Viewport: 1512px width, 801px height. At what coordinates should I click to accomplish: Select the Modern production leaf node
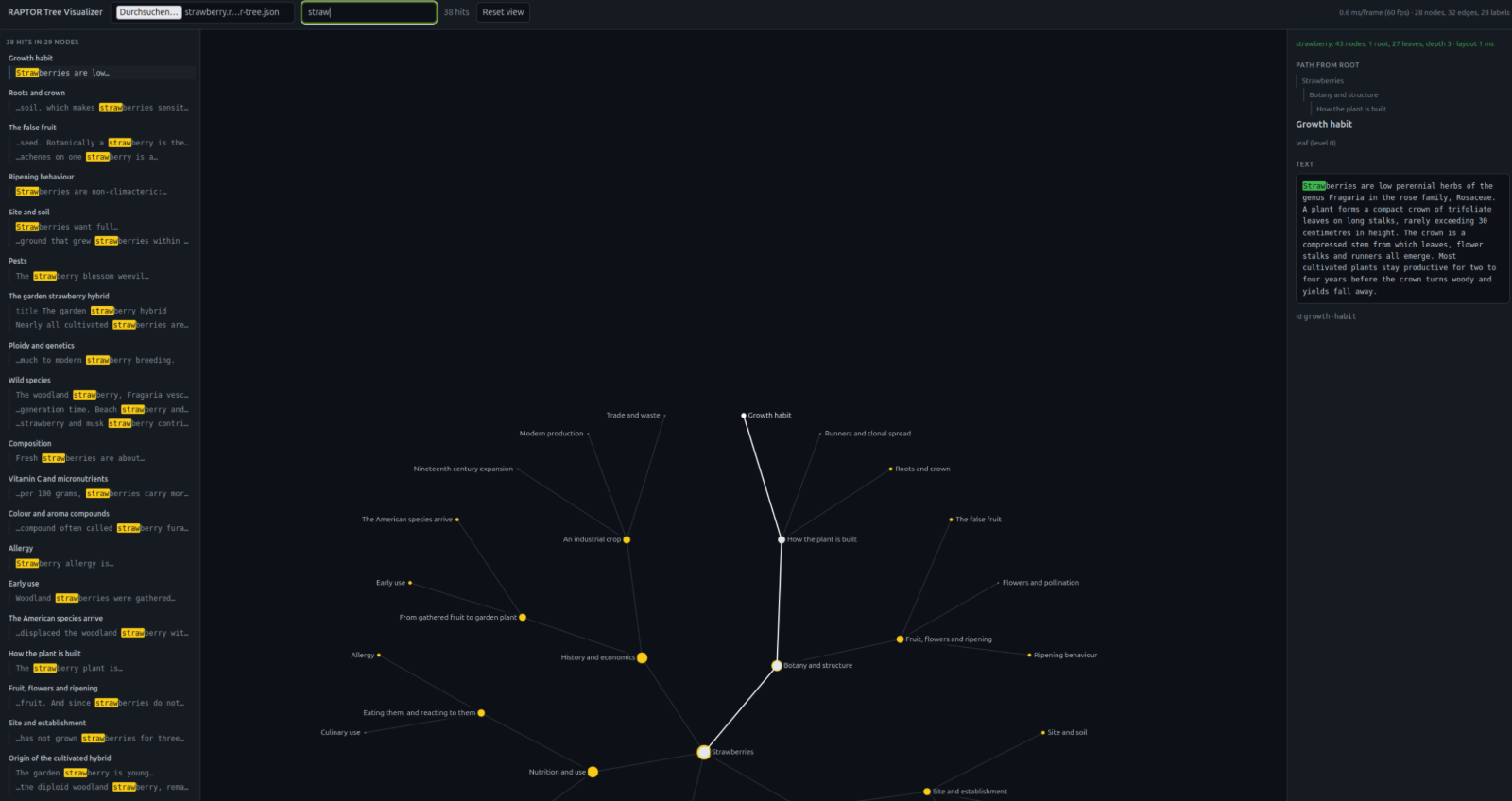[x=588, y=434]
